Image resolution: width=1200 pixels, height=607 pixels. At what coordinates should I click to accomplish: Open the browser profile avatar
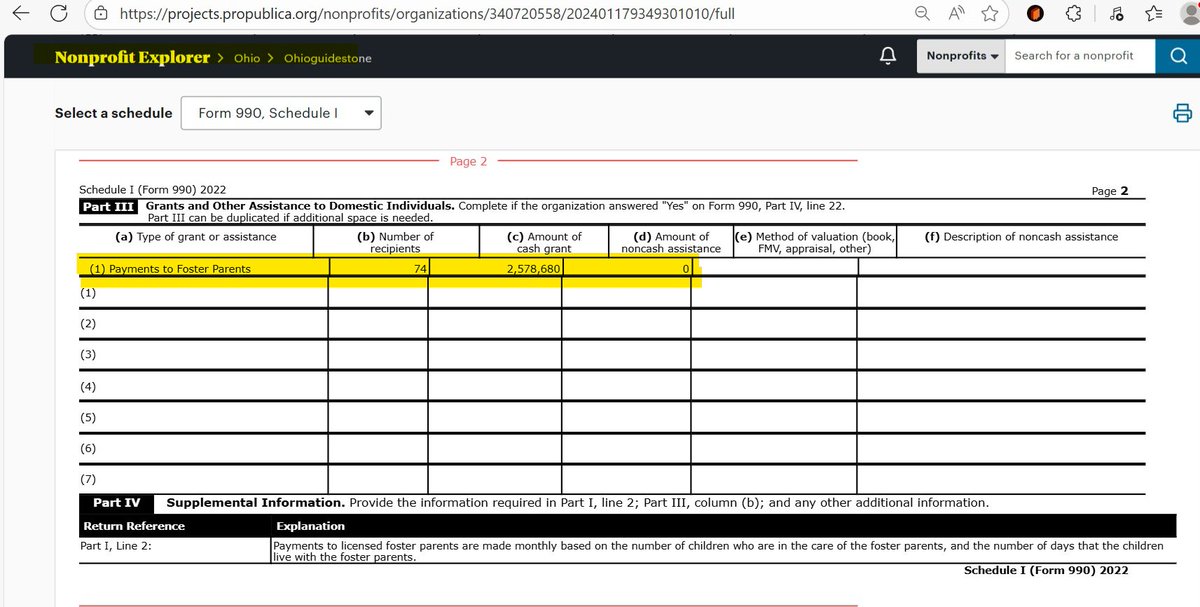[x=1190, y=14]
